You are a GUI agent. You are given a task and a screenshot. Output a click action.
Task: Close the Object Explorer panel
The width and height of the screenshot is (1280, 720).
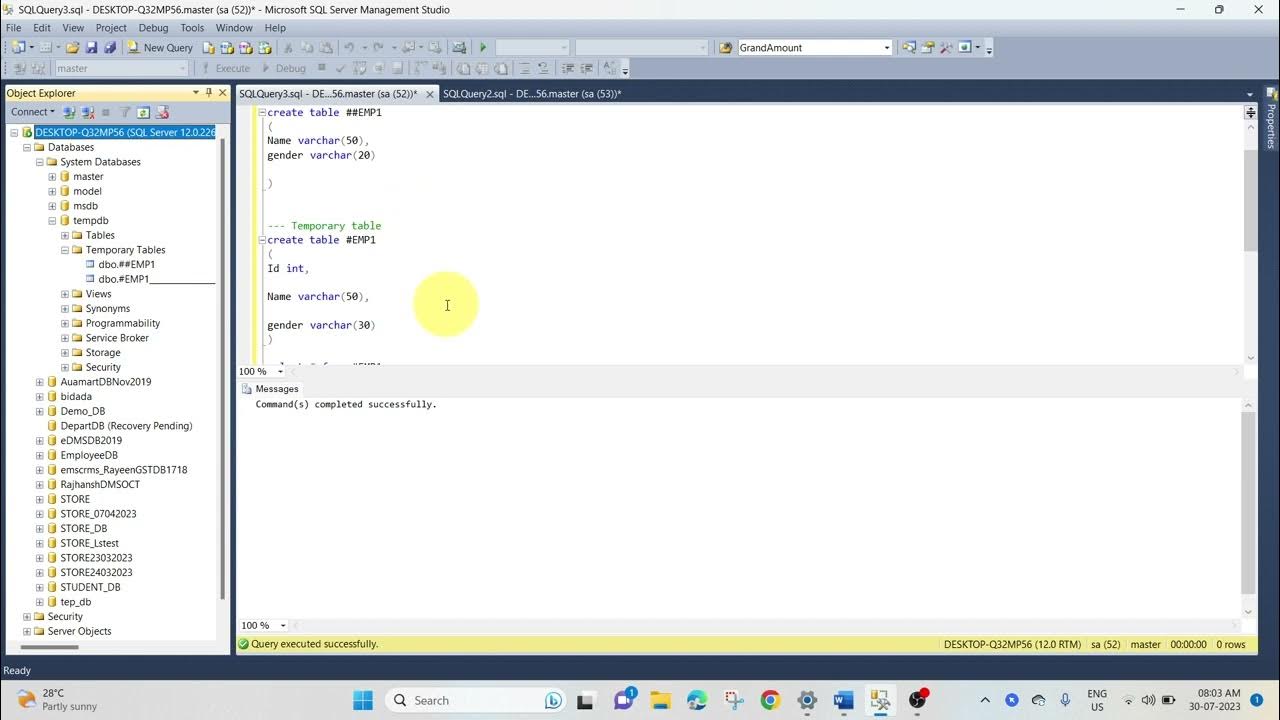tap(222, 93)
